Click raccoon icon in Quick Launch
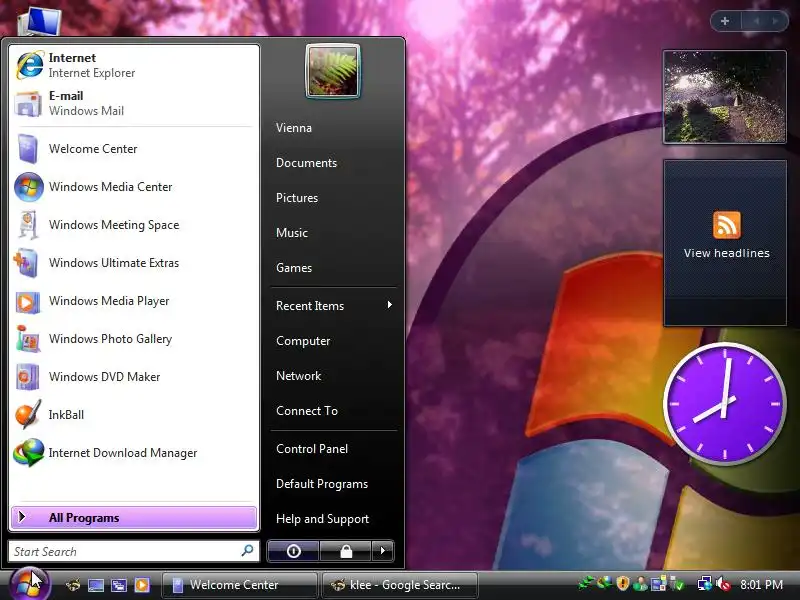Screen dimensions: 800x600 pos(73,585)
